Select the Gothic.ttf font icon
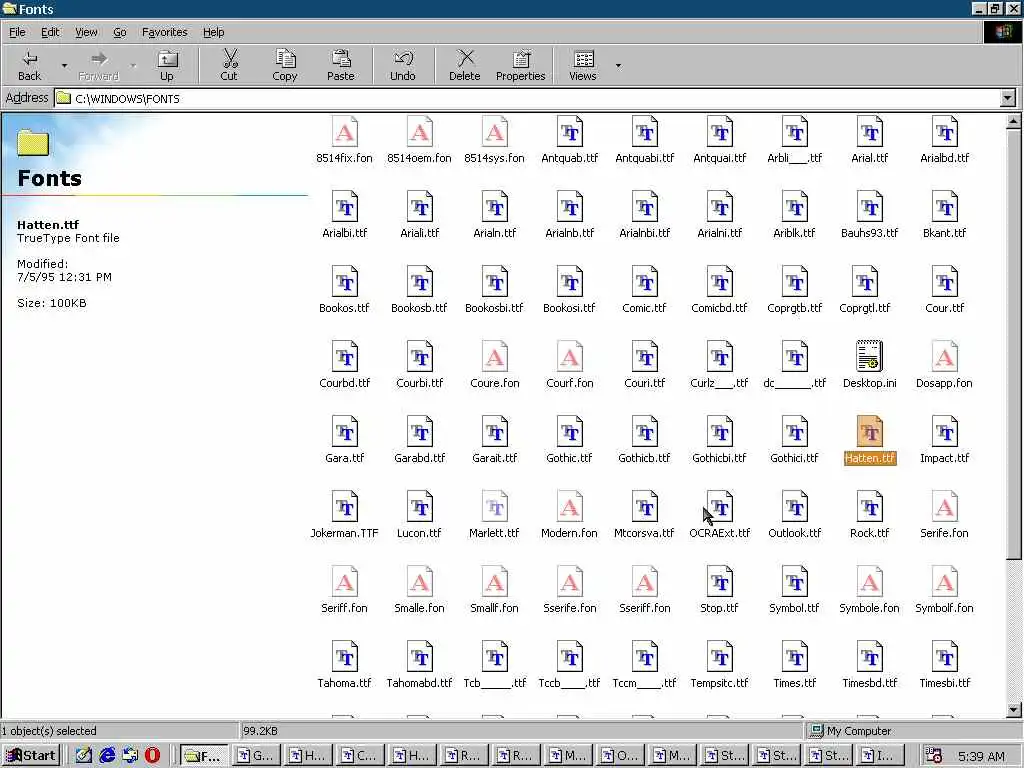The image size is (1024, 768). (x=569, y=432)
